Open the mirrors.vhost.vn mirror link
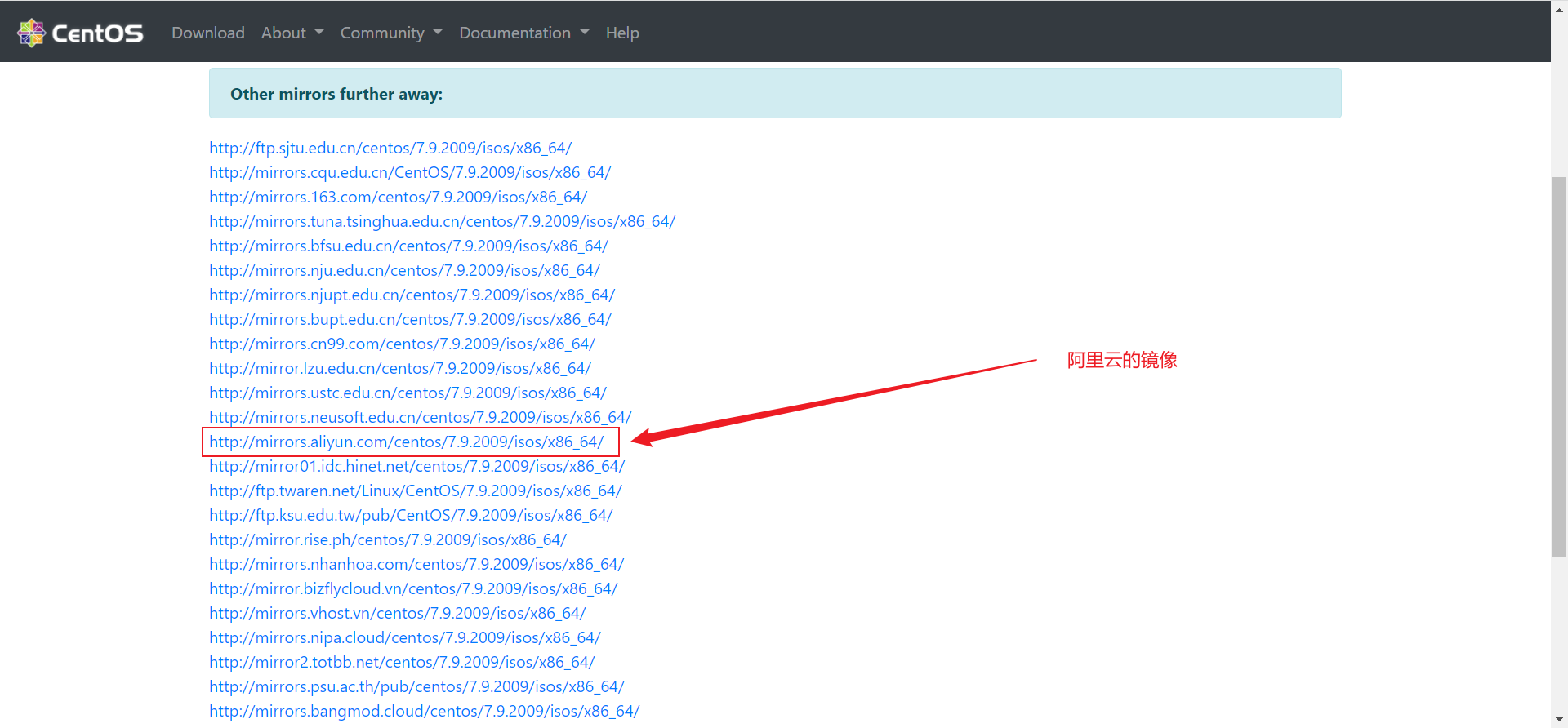This screenshot has width=1568, height=728. click(x=398, y=613)
